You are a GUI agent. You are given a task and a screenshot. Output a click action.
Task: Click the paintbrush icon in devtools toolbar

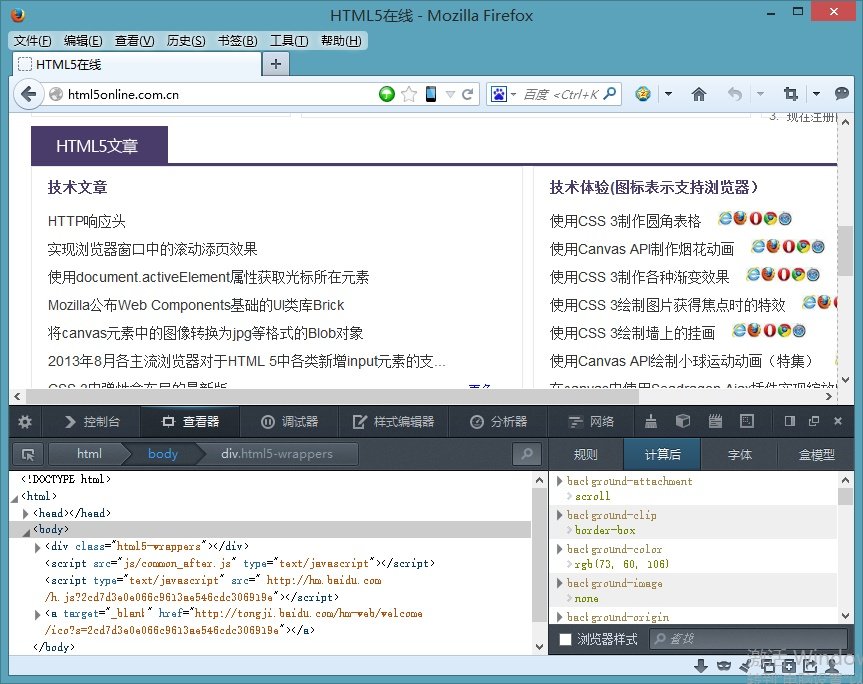pos(651,422)
